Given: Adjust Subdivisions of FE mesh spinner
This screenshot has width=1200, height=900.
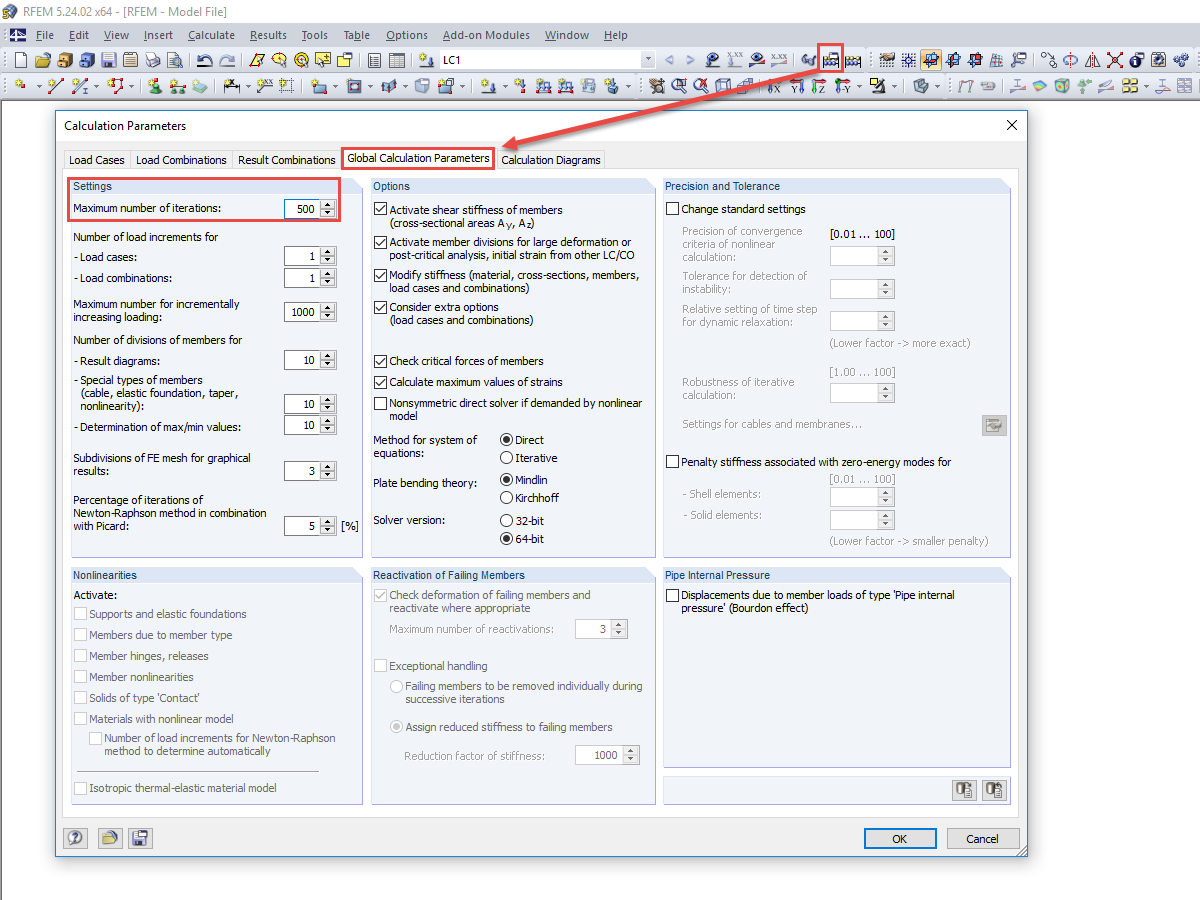Looking at the screenshot, I should (x=328, y=471).
